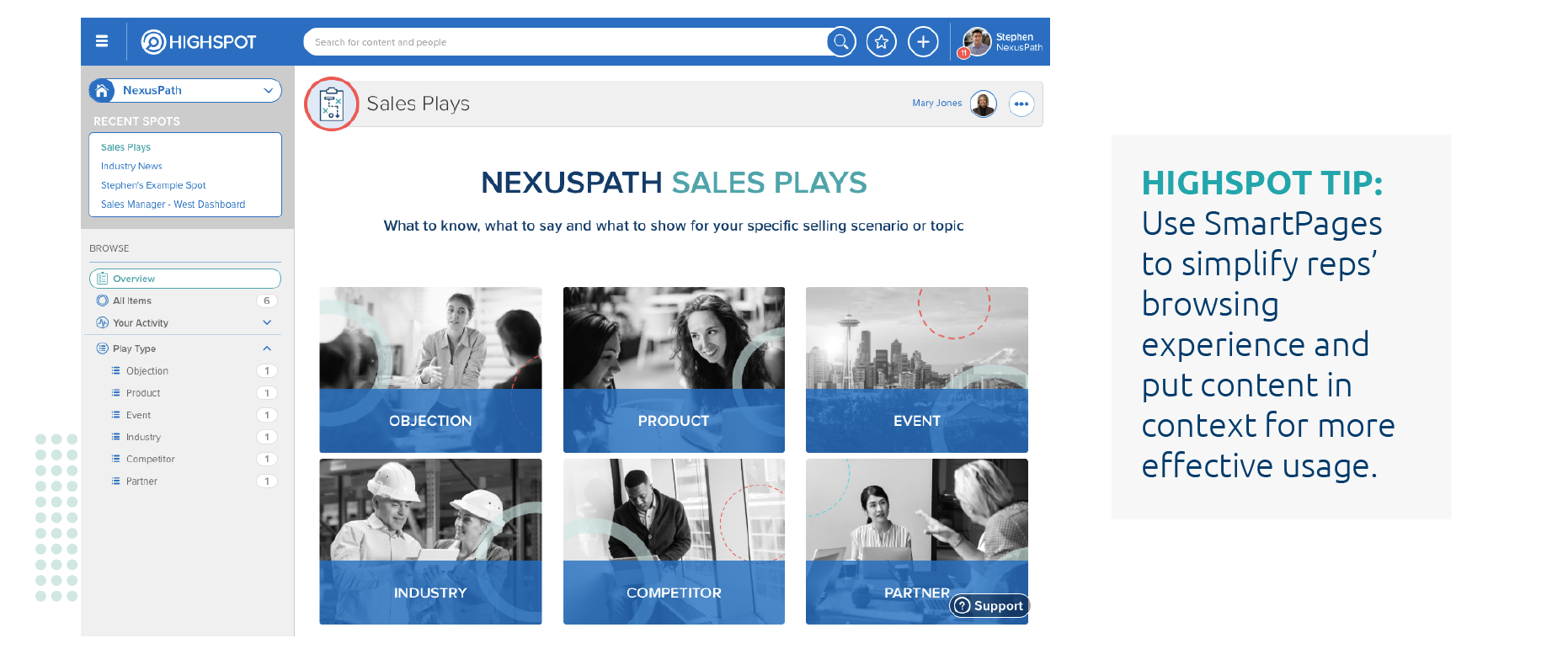
Task: Open the three-dot more options menu
Action: tap(1021, 104)
